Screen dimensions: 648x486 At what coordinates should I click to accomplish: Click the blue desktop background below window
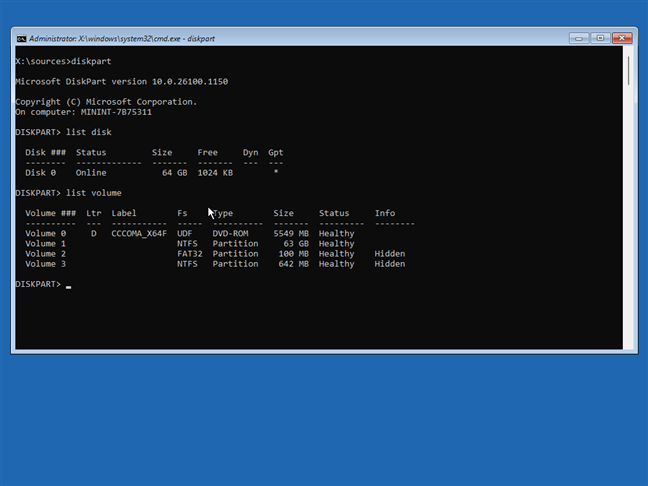click(x=324, y=420)
